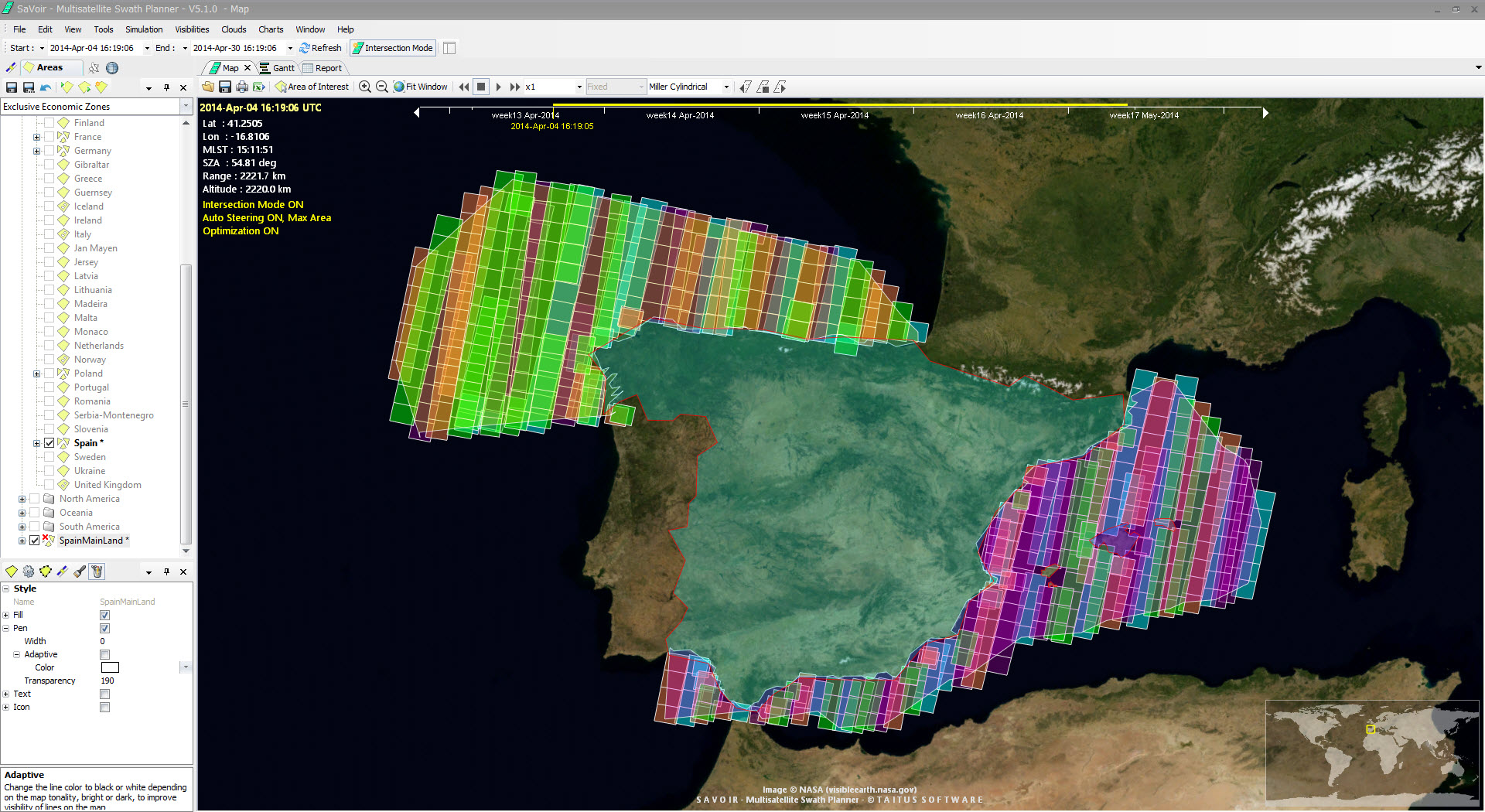Switch to the Gantt tab
This screenshot has width=1485, height=812.
point(277,68)
